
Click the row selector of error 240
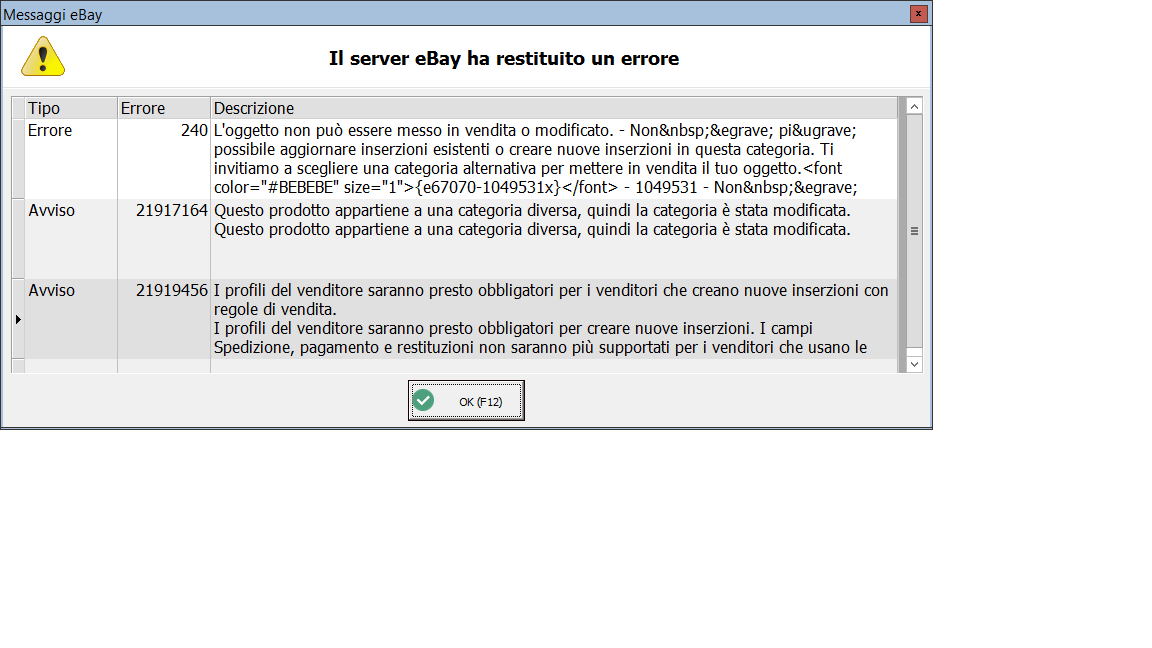point(18,159)
